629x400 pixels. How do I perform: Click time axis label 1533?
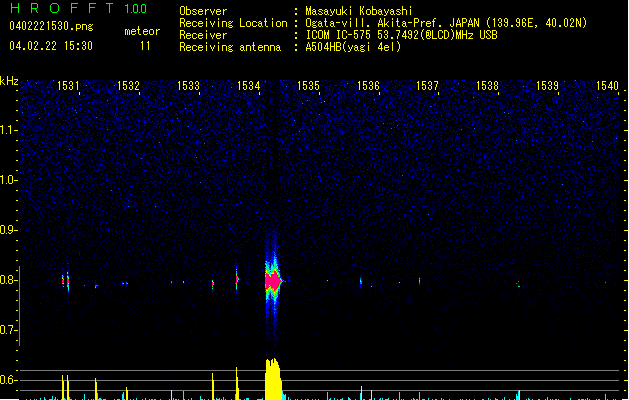click(188, 86)
